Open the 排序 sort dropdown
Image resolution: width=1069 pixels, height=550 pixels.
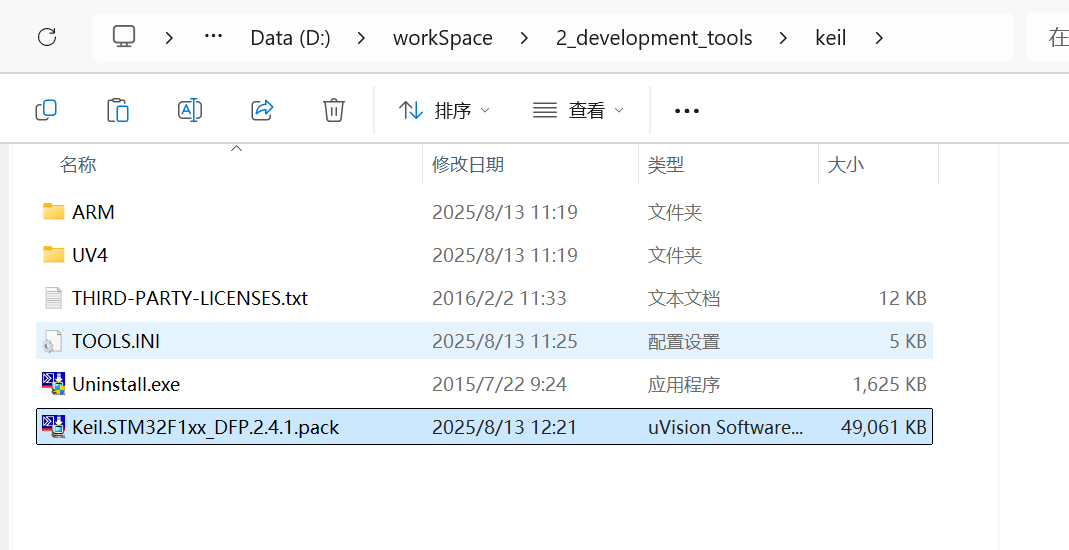tap(444, 110)
